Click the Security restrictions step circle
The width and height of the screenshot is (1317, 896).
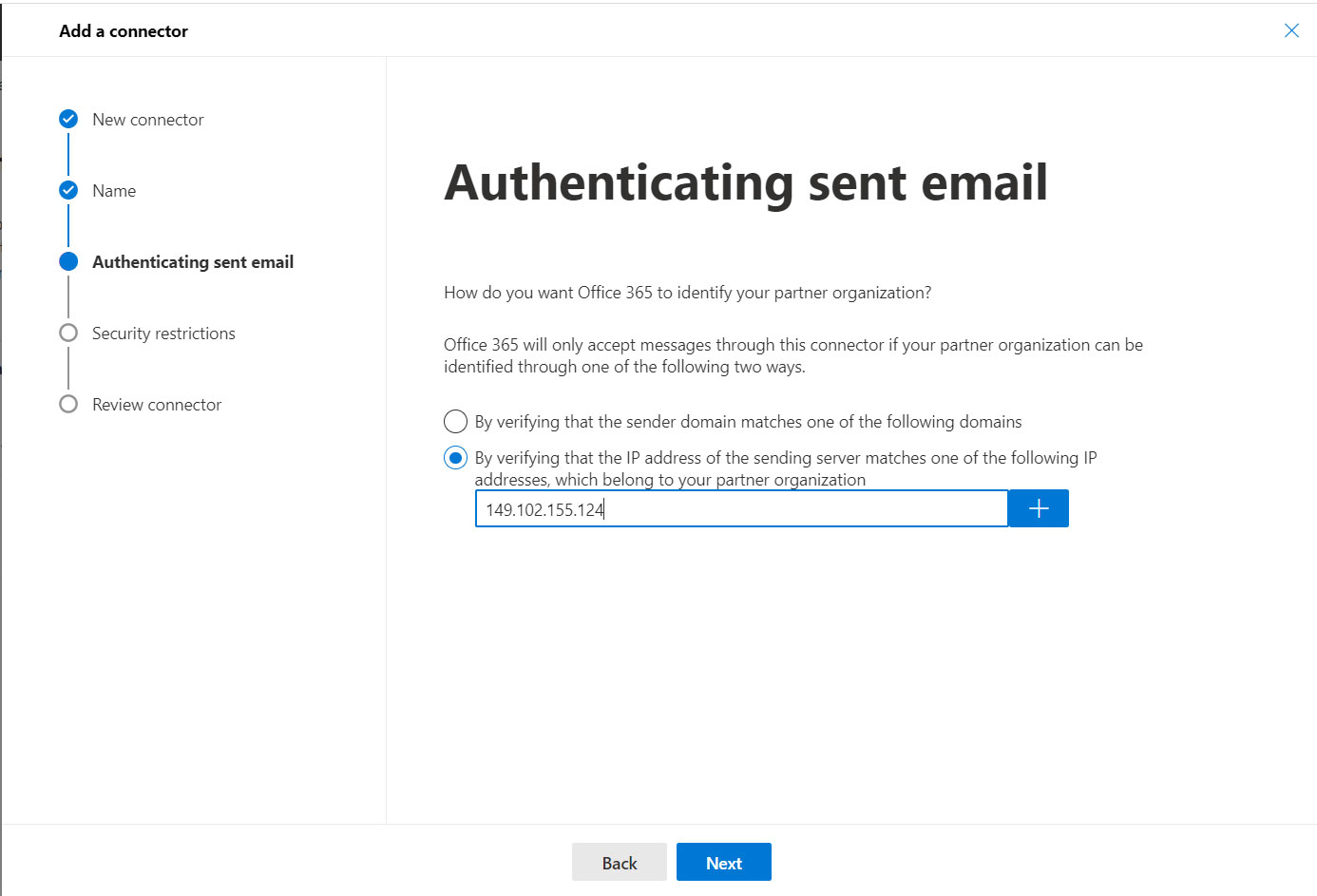pos(68,333)
